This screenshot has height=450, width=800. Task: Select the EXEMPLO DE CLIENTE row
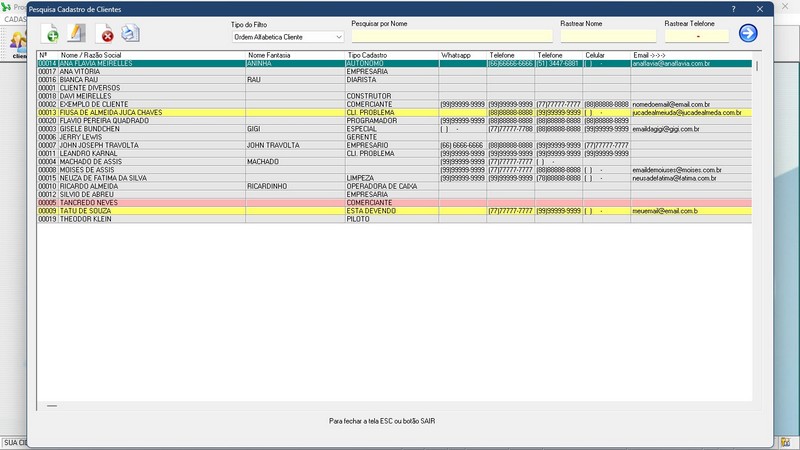(x=394, y=105)
